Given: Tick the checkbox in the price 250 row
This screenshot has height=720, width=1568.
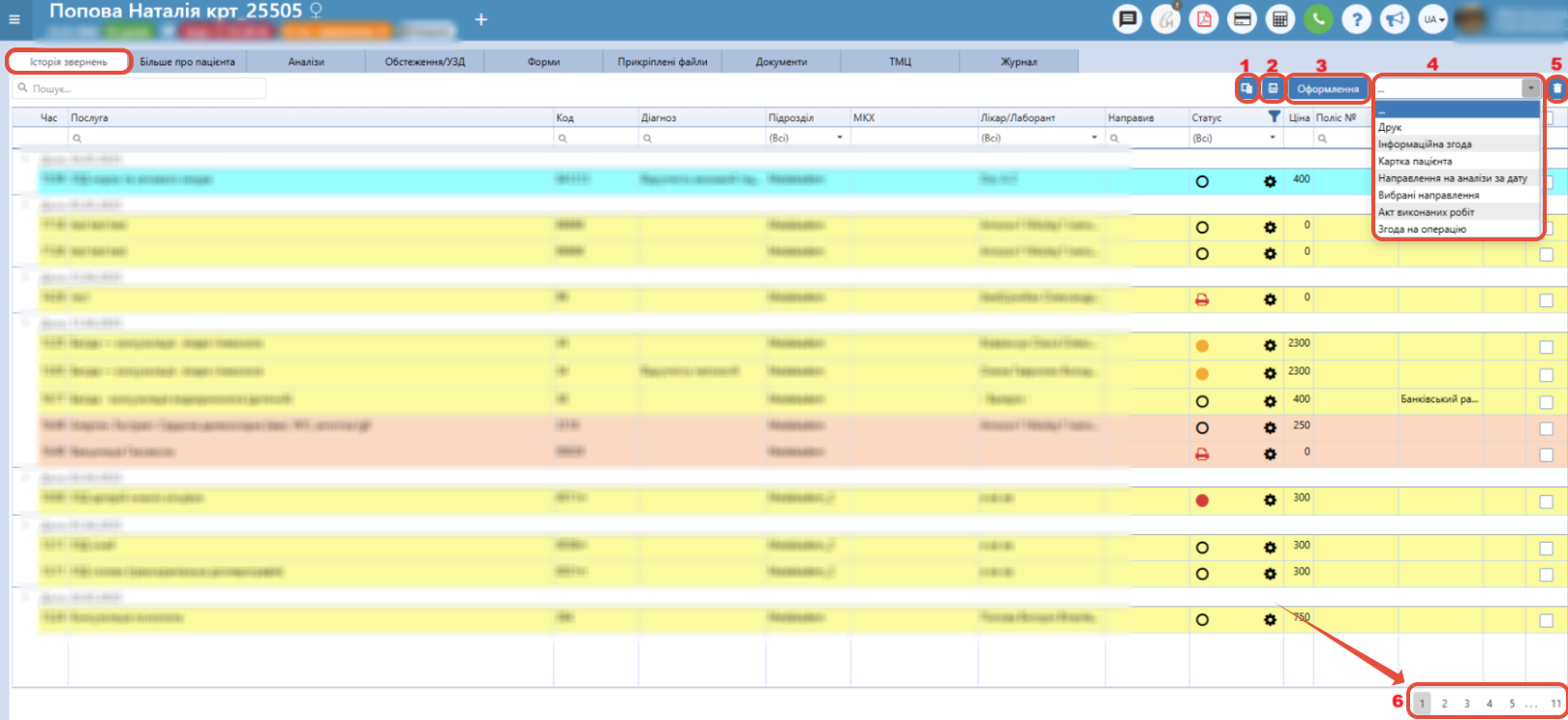Looking at the screenshot, I should point(1546,428).
